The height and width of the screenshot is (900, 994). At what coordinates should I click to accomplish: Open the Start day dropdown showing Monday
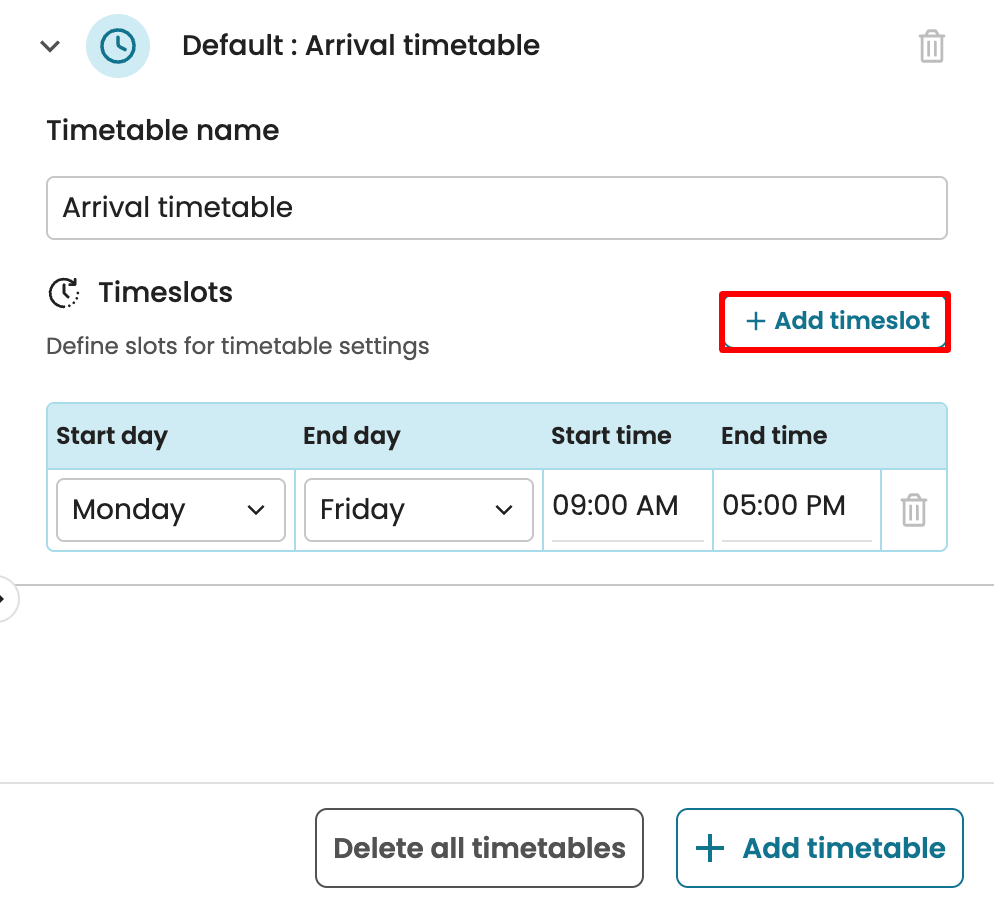[170, 510]
